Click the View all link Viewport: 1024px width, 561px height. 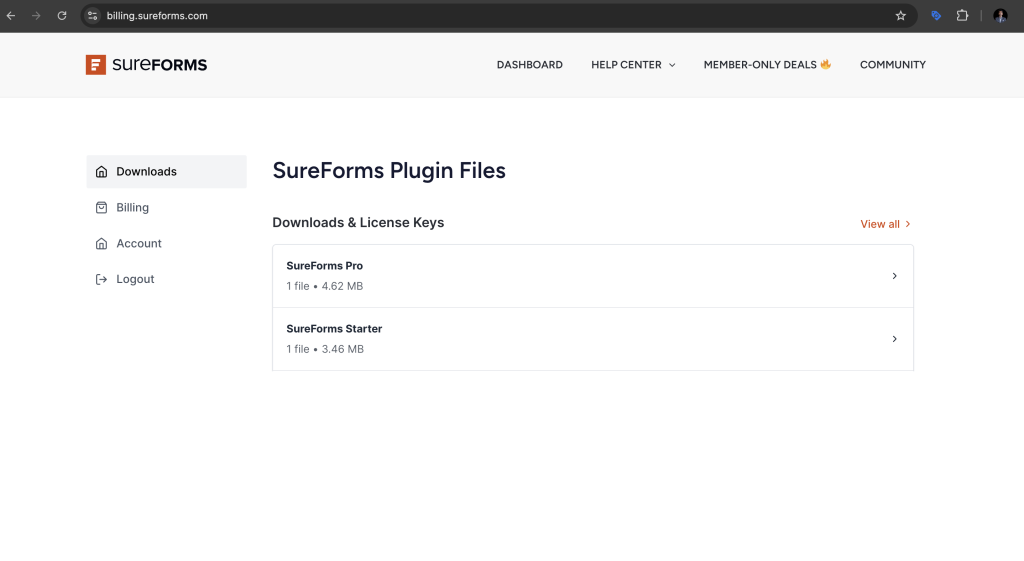(885, 224)
